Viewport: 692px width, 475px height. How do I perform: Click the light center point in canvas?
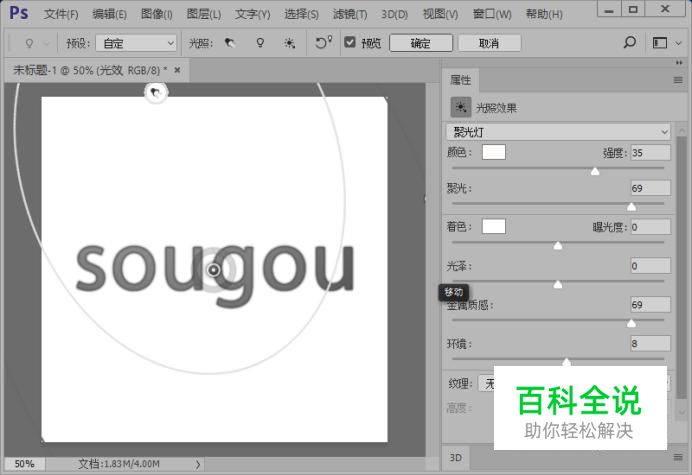pyautogui.click(x=214, y=270)
